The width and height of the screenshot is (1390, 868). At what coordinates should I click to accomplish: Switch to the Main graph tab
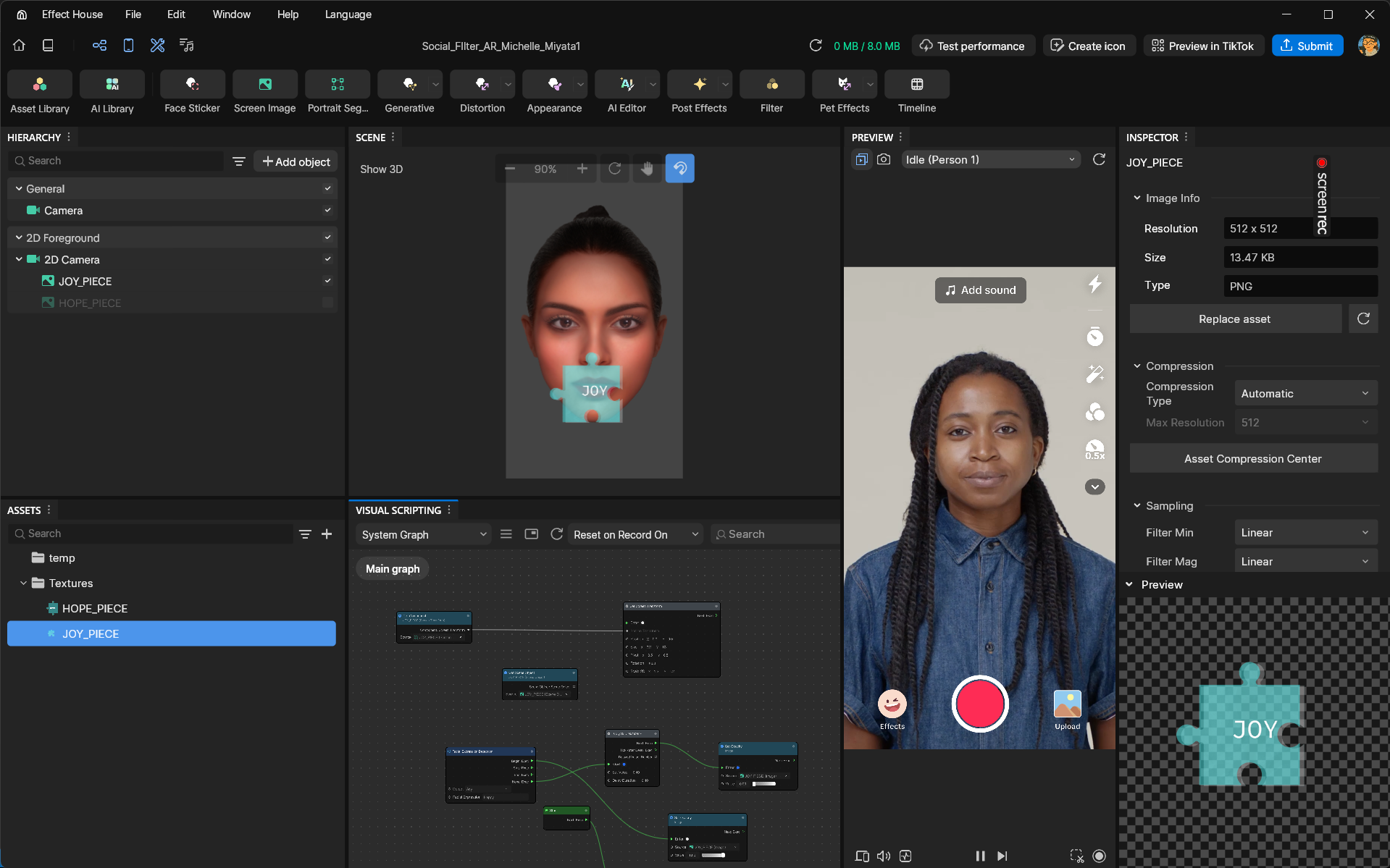(392, 569)
